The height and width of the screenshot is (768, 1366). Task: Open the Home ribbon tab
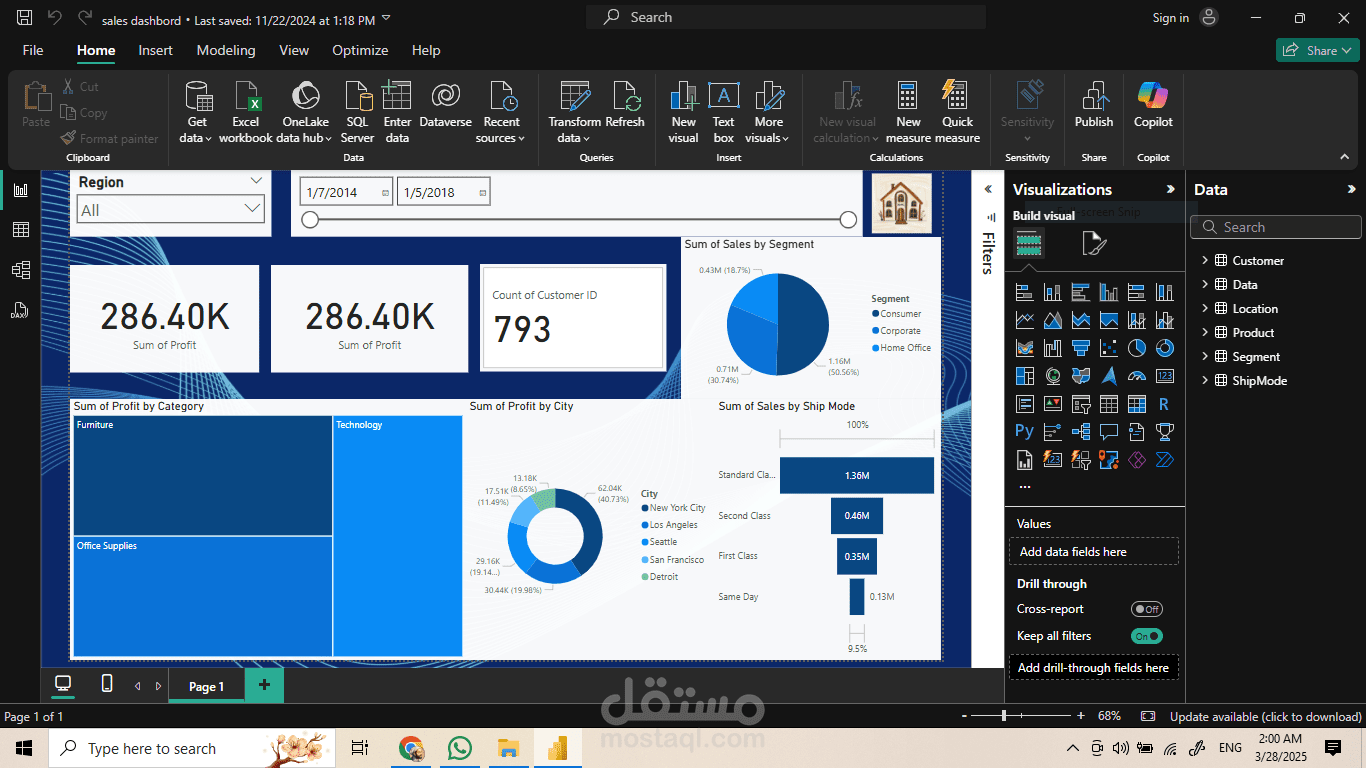(x=96, y=50)
